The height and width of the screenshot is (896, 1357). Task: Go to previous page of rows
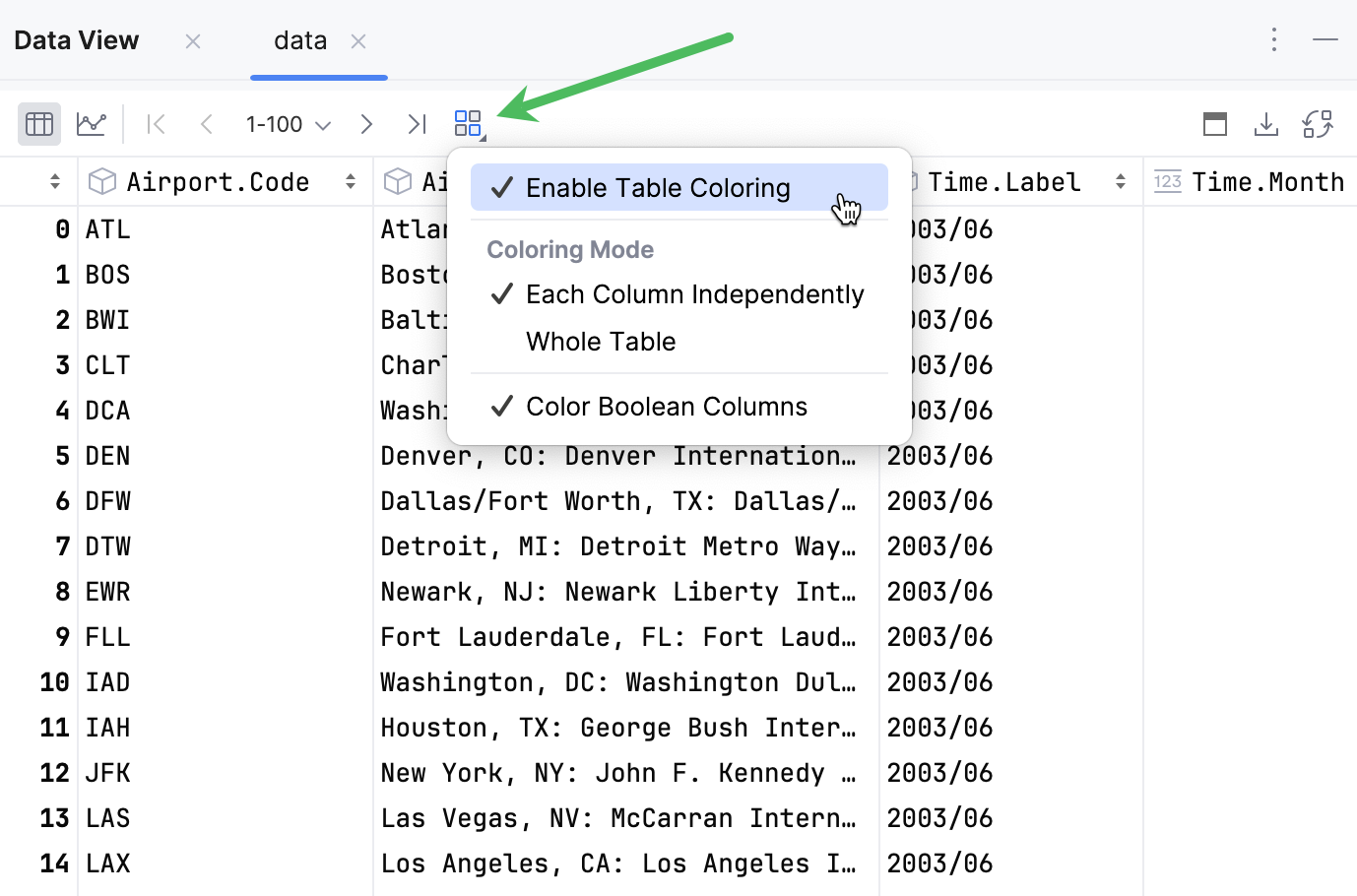pos(207,124)
